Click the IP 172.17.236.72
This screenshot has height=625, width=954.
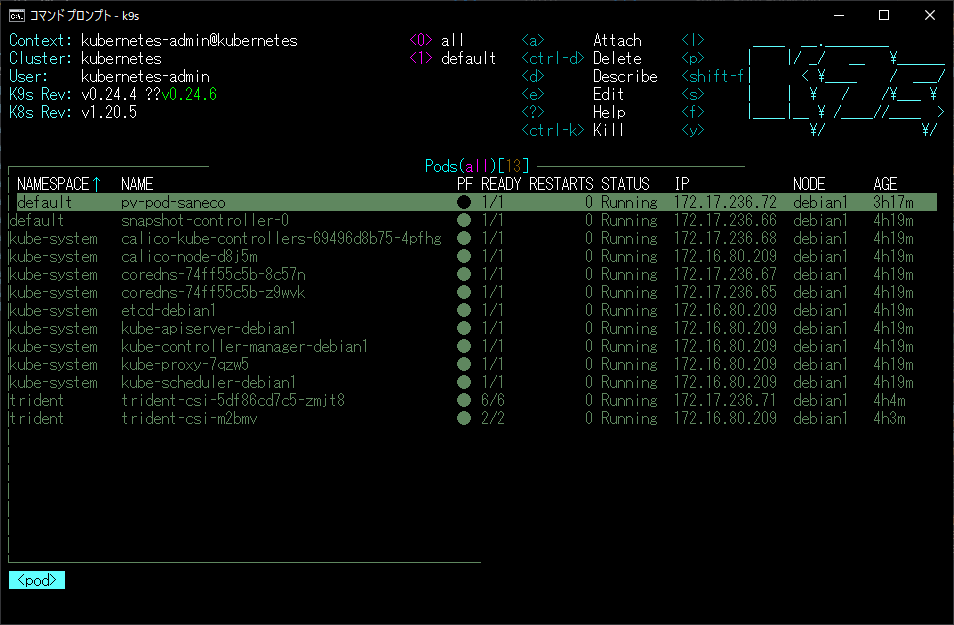(x=725, y=203)
